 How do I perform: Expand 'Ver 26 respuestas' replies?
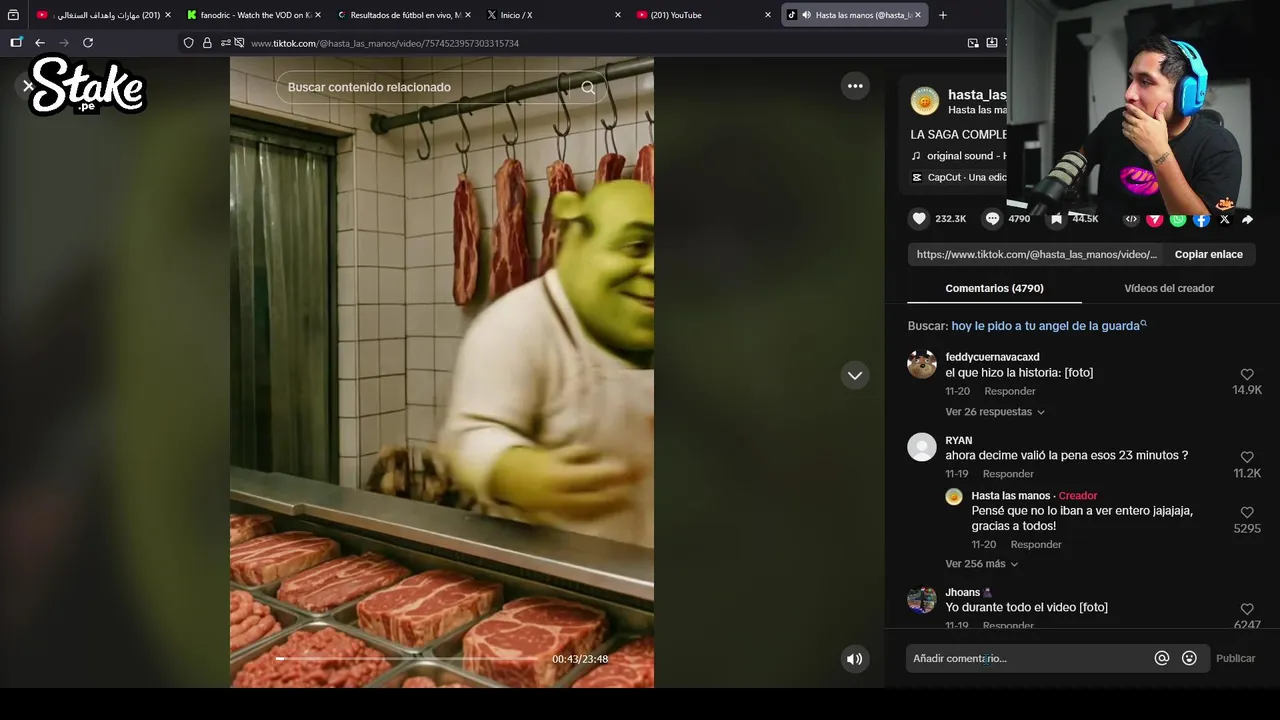coord(995,412)
